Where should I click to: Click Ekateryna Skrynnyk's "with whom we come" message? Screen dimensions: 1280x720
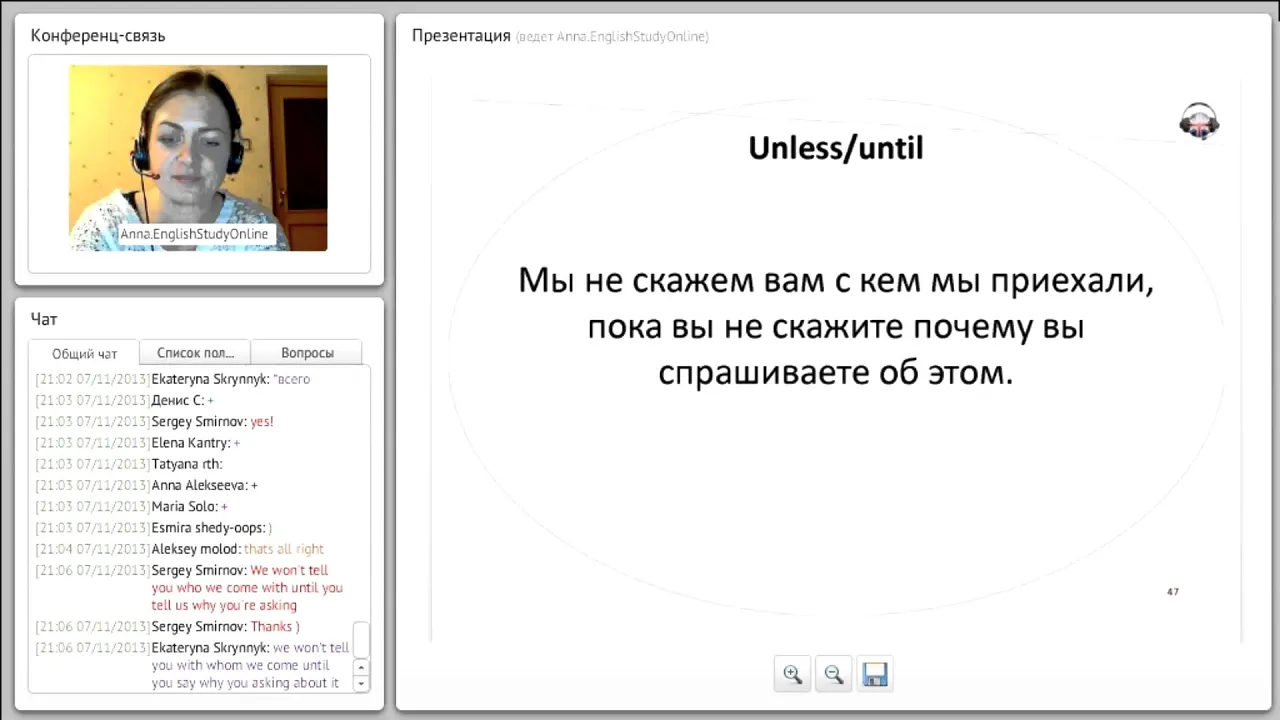click(193, 665)
